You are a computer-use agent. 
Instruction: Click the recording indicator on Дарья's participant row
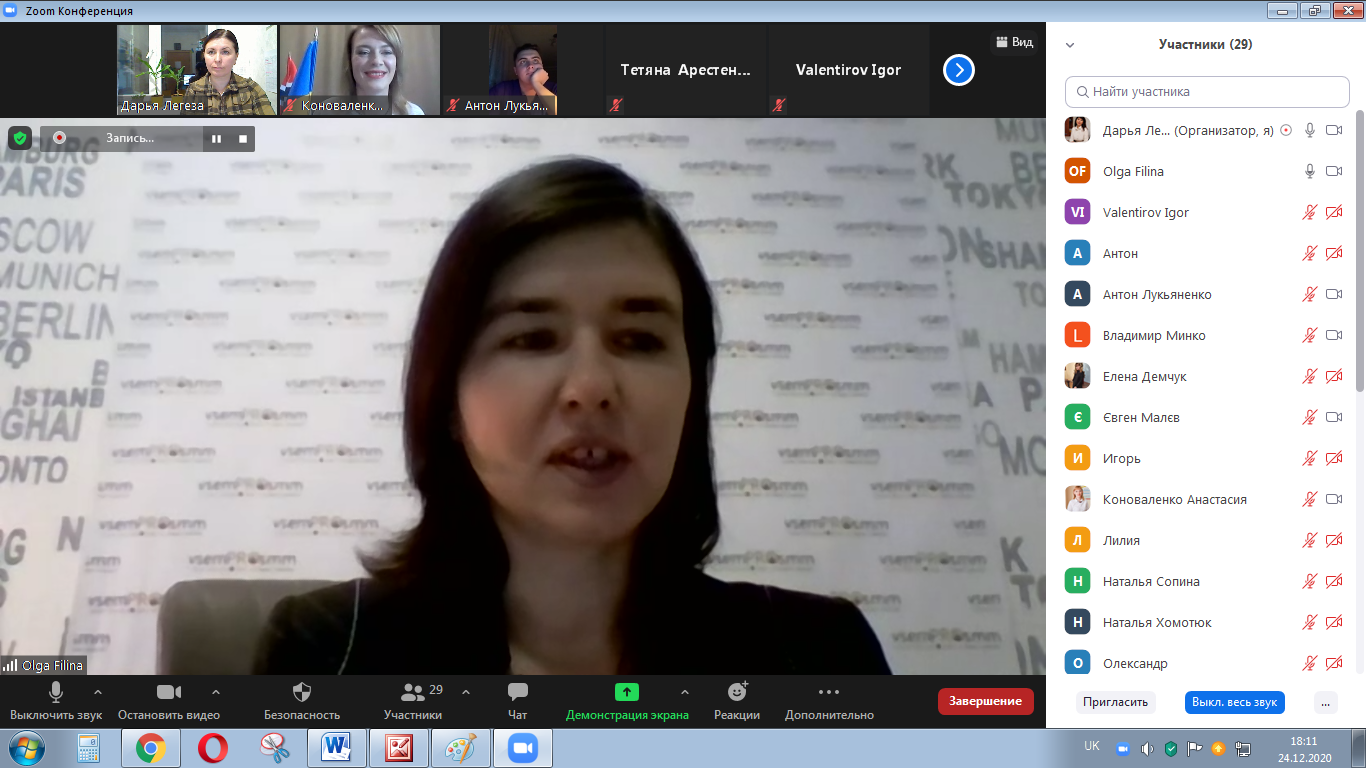tap(1286, 130)
